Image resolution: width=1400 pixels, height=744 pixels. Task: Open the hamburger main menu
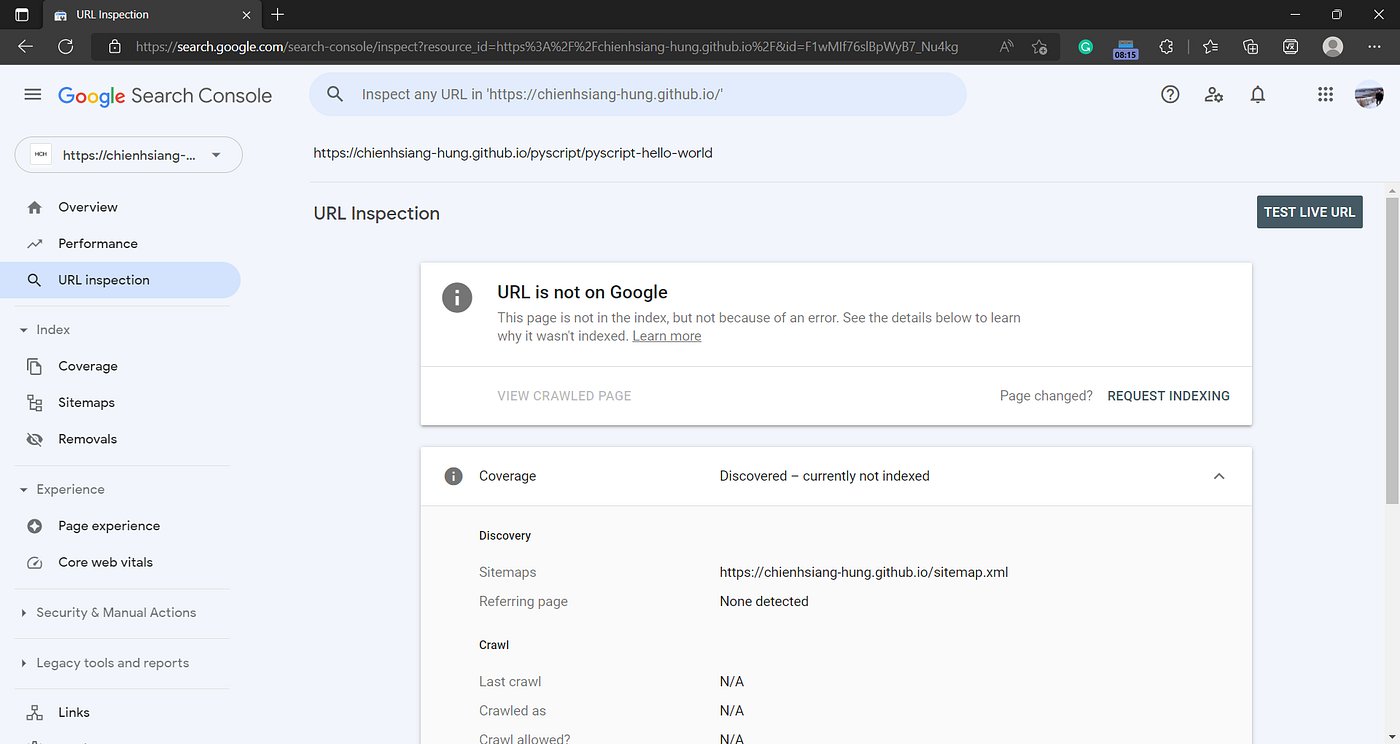[x=33, y=94]
